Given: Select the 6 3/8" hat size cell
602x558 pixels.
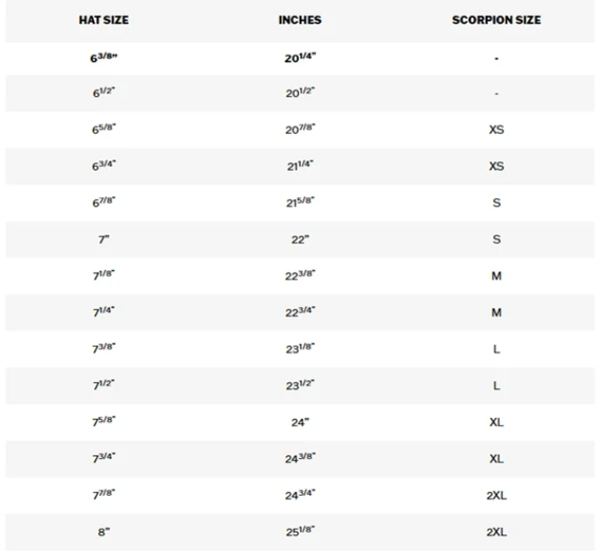Looking at the screenshot, I should tap(104, 58).
